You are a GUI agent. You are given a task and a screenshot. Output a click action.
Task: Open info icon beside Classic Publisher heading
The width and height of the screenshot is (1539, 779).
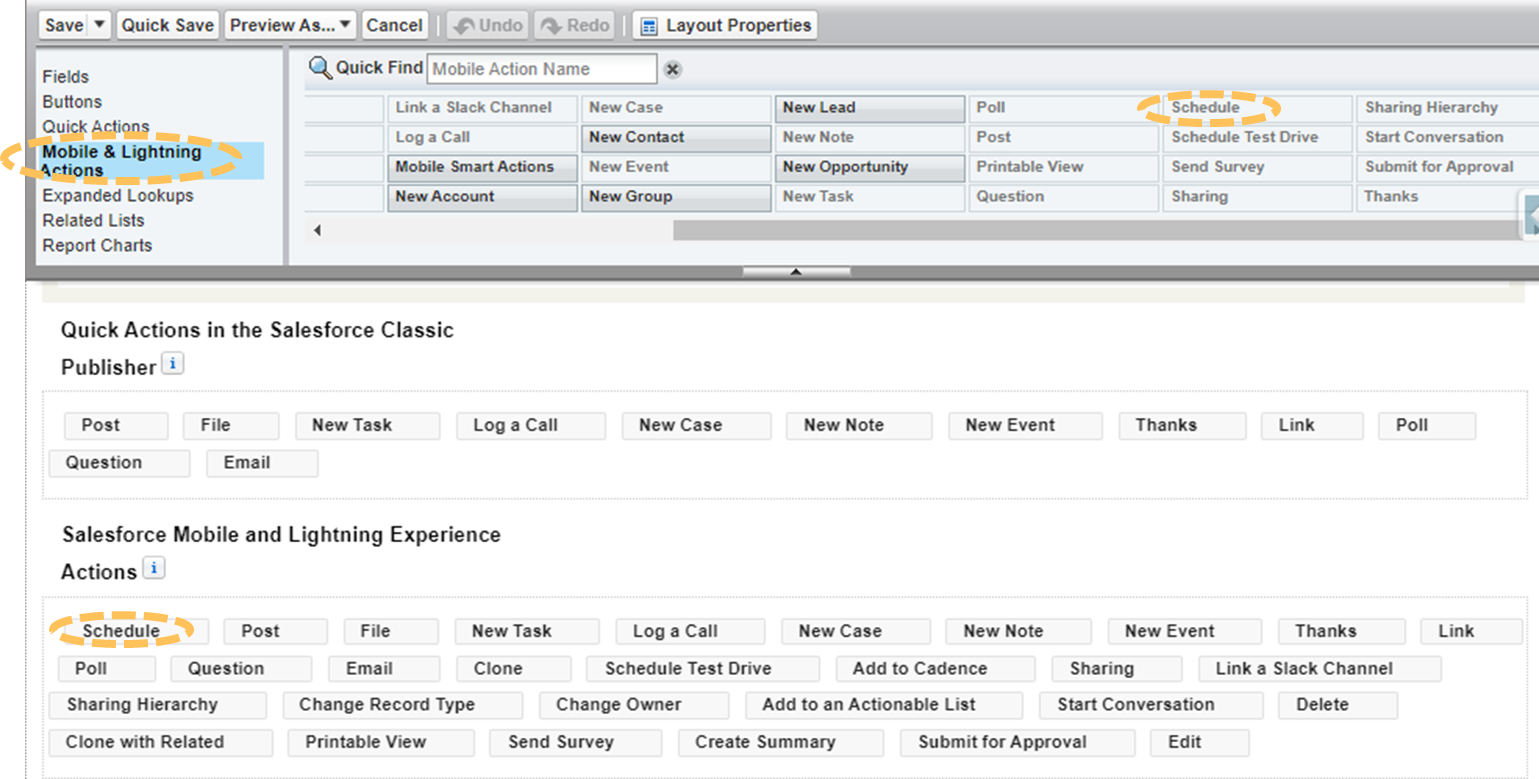[173, 364]
